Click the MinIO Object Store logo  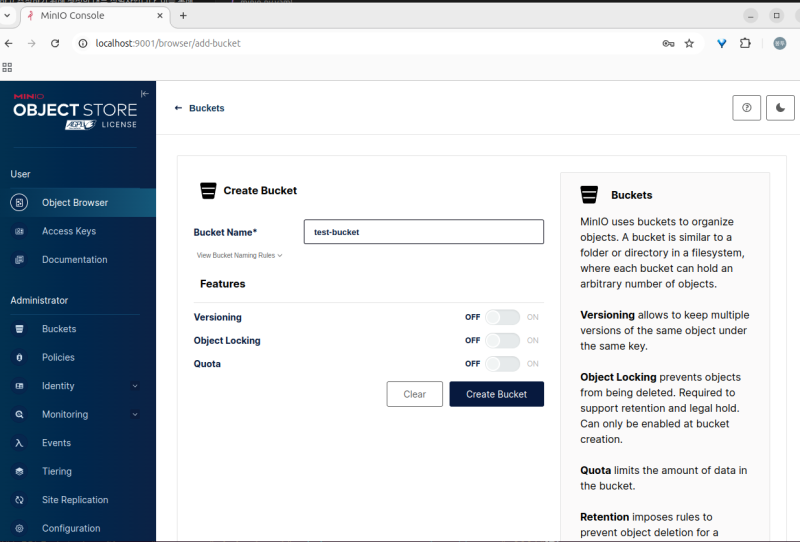pos(75,111)
